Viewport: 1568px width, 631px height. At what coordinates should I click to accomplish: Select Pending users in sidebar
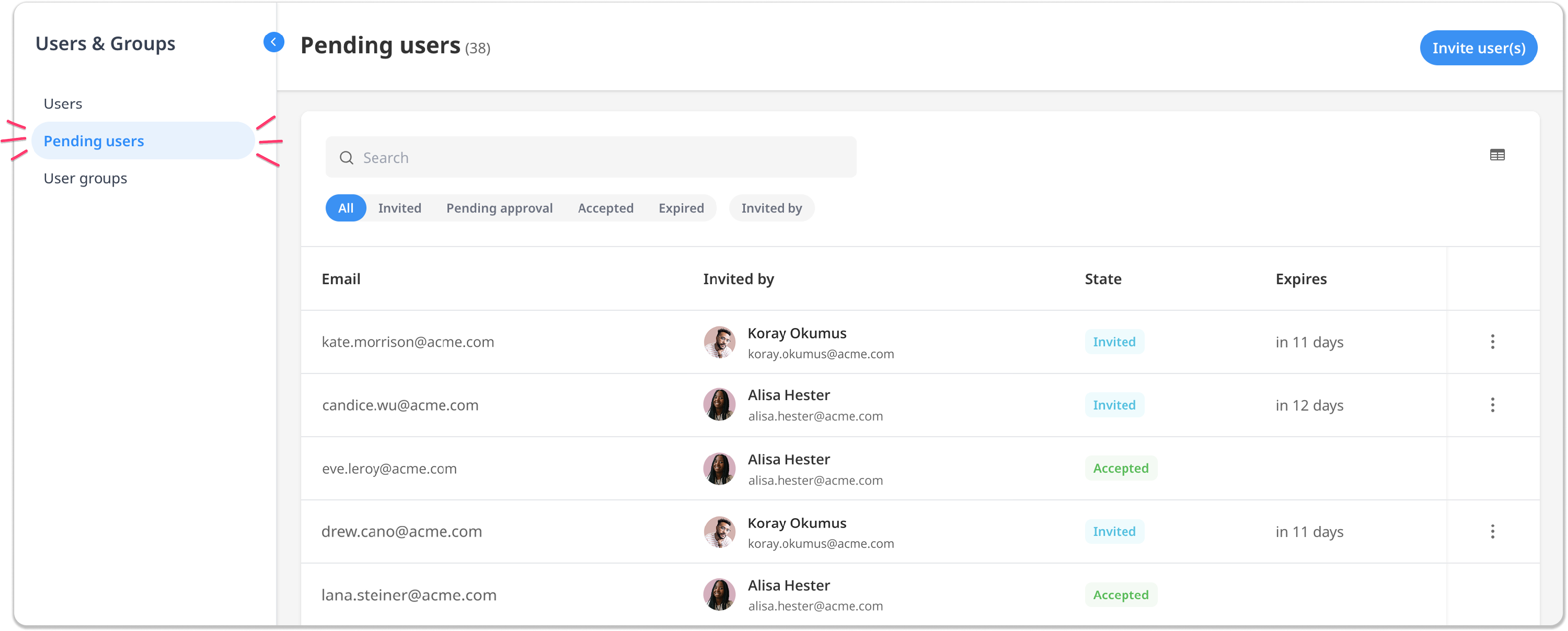(94, 141)
